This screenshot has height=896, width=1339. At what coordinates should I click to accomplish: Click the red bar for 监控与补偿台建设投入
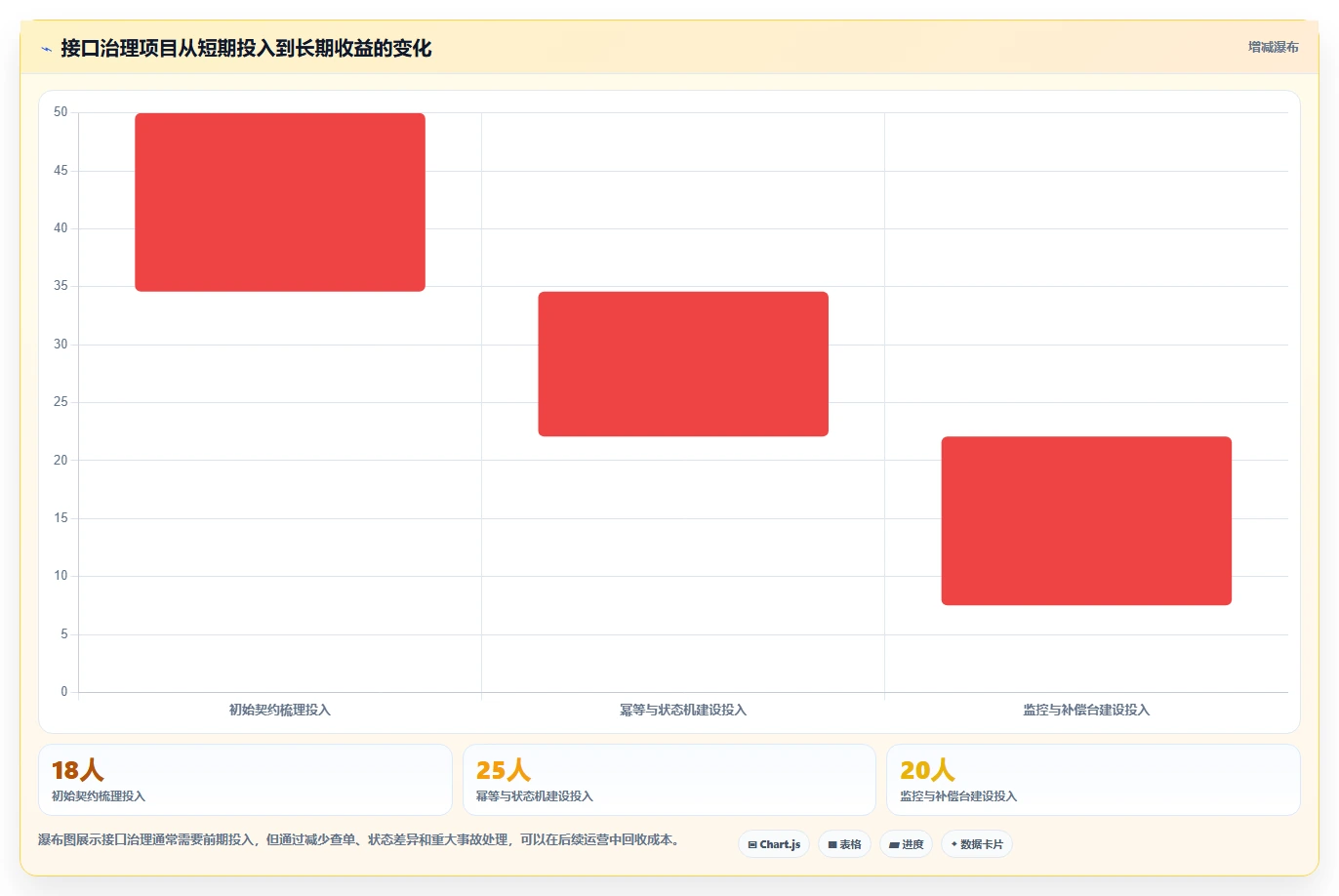[x=1086, y=521]
